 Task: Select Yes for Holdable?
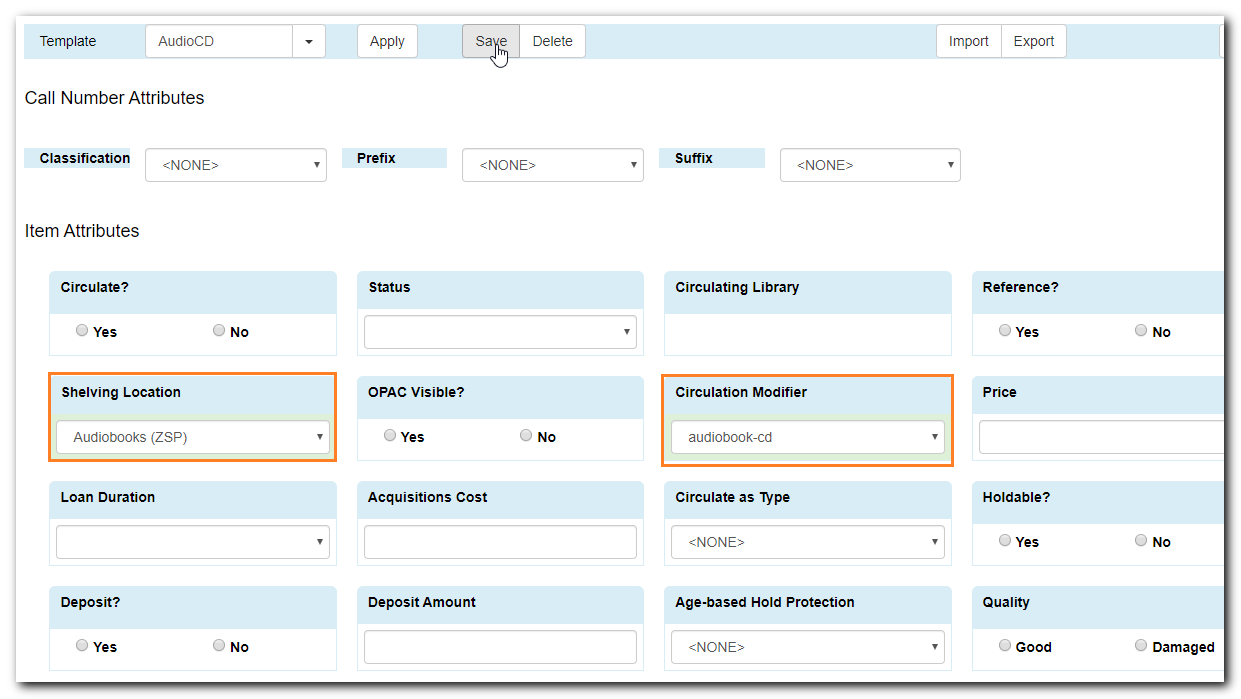coord(1005,541)
